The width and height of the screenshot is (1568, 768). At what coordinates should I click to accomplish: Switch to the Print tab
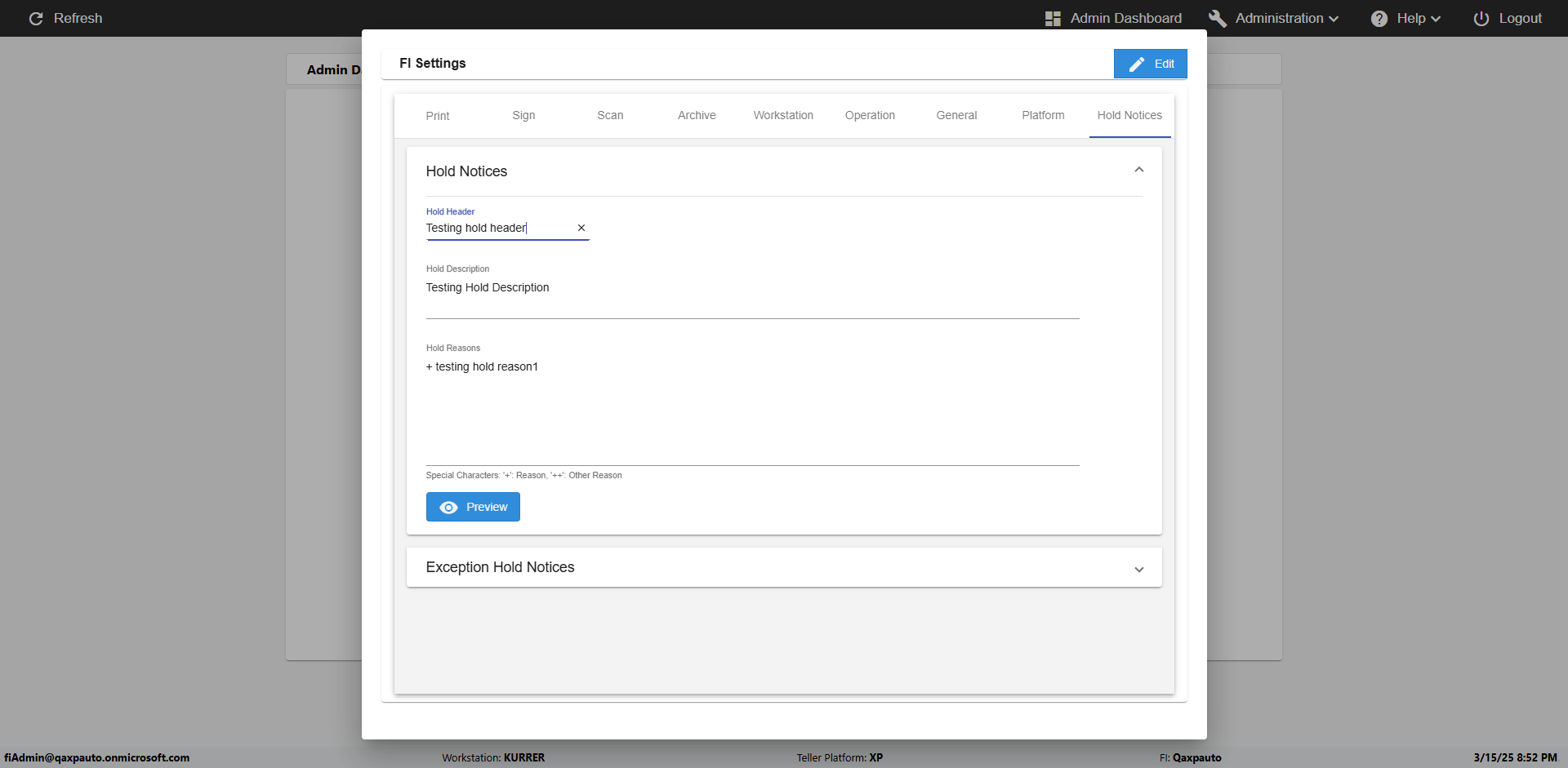[438, 116]
